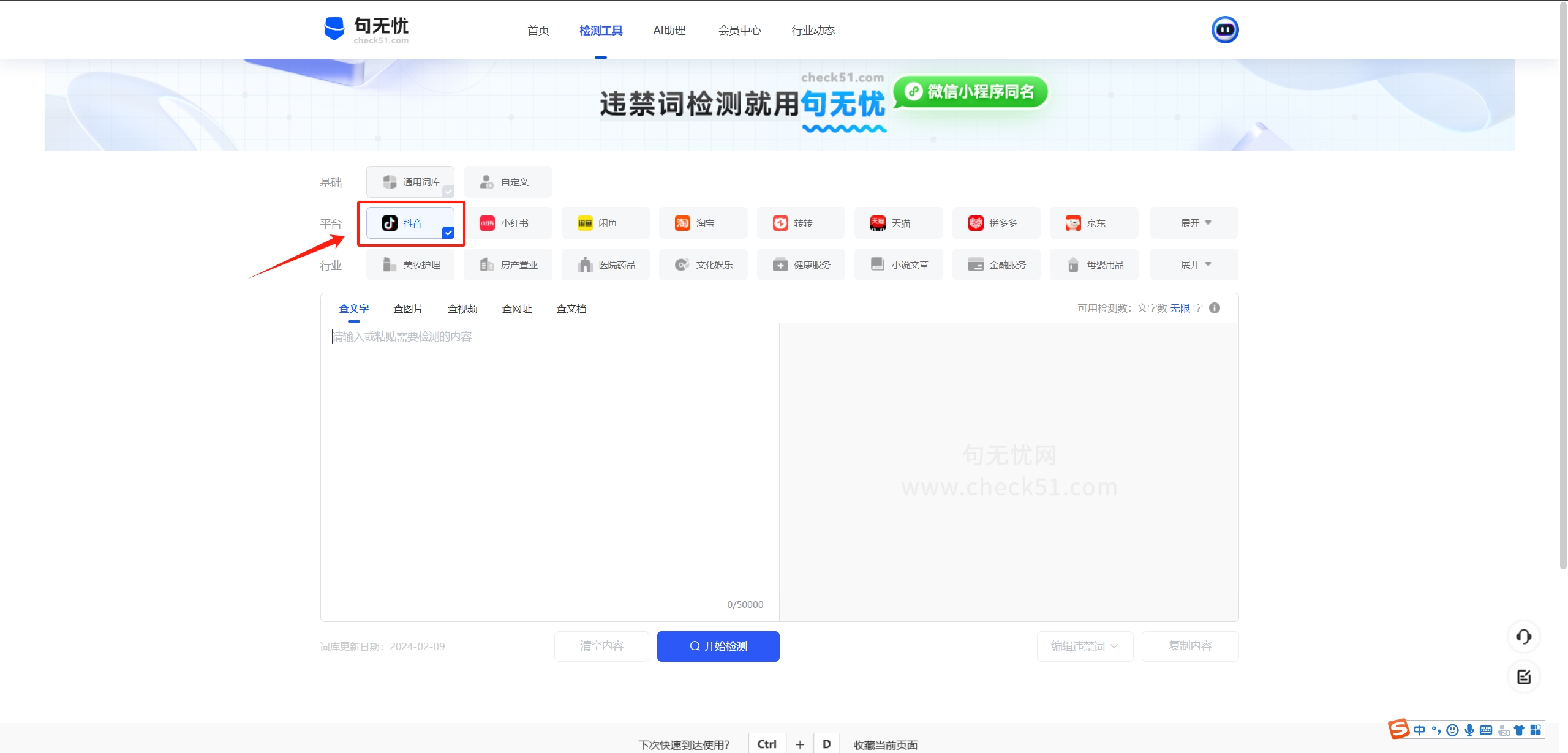Viewport: 1568px width, 753px height.
Task: Select the 转转 platform
Action: [x=801, y=223]
